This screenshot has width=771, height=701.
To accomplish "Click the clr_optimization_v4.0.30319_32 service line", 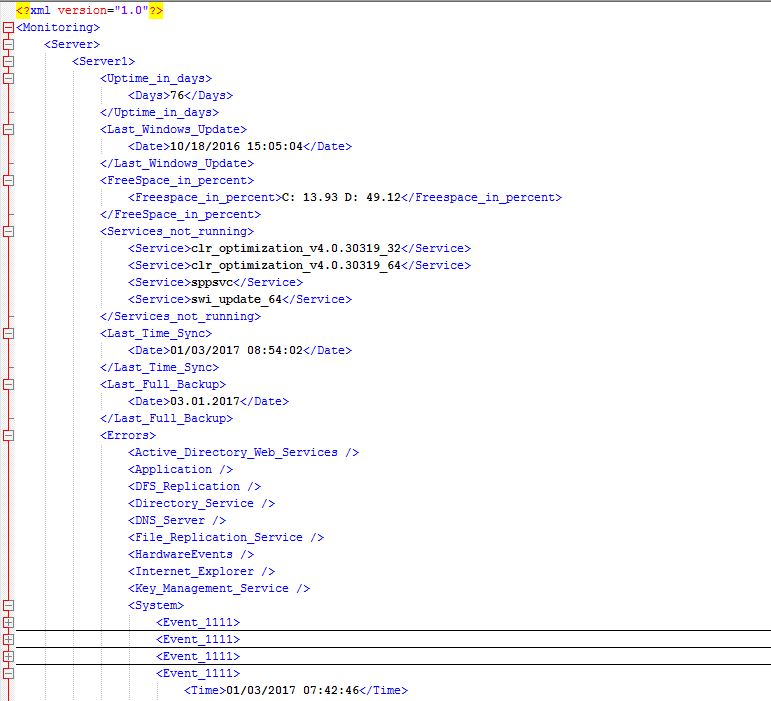I will click(299, 248).
